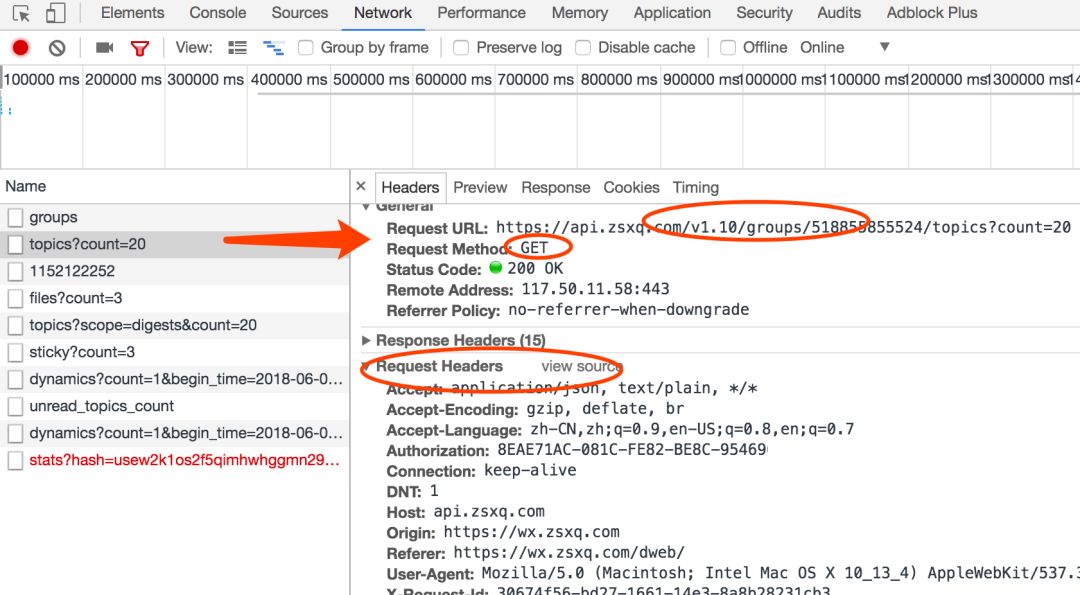Click the Referer value https://wx.zsxq.com/dweb/
The width and height of the screenshot is (1080, 595).
click(569, 553)
